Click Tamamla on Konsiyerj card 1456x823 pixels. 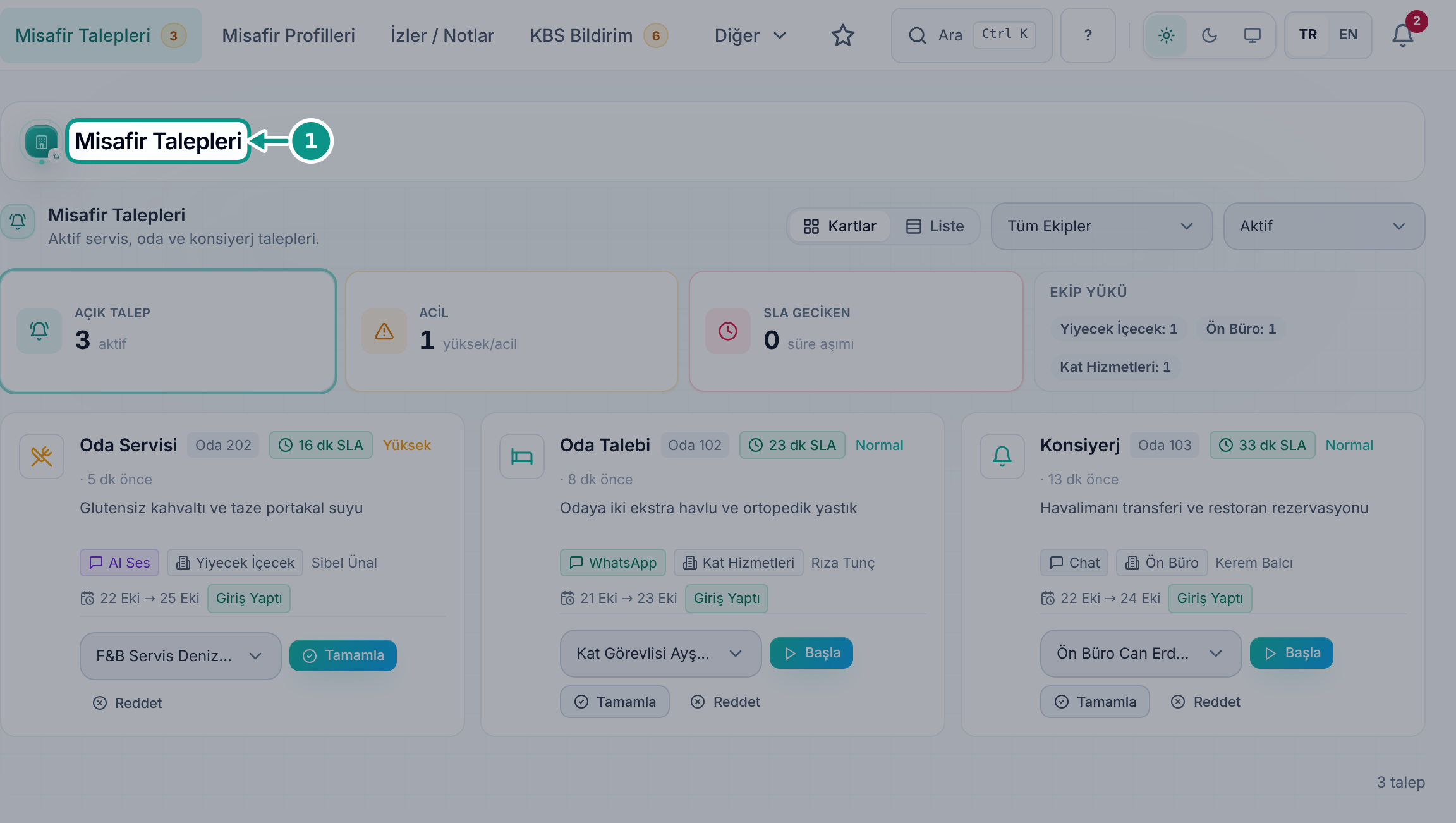(x=1095, y=702)
